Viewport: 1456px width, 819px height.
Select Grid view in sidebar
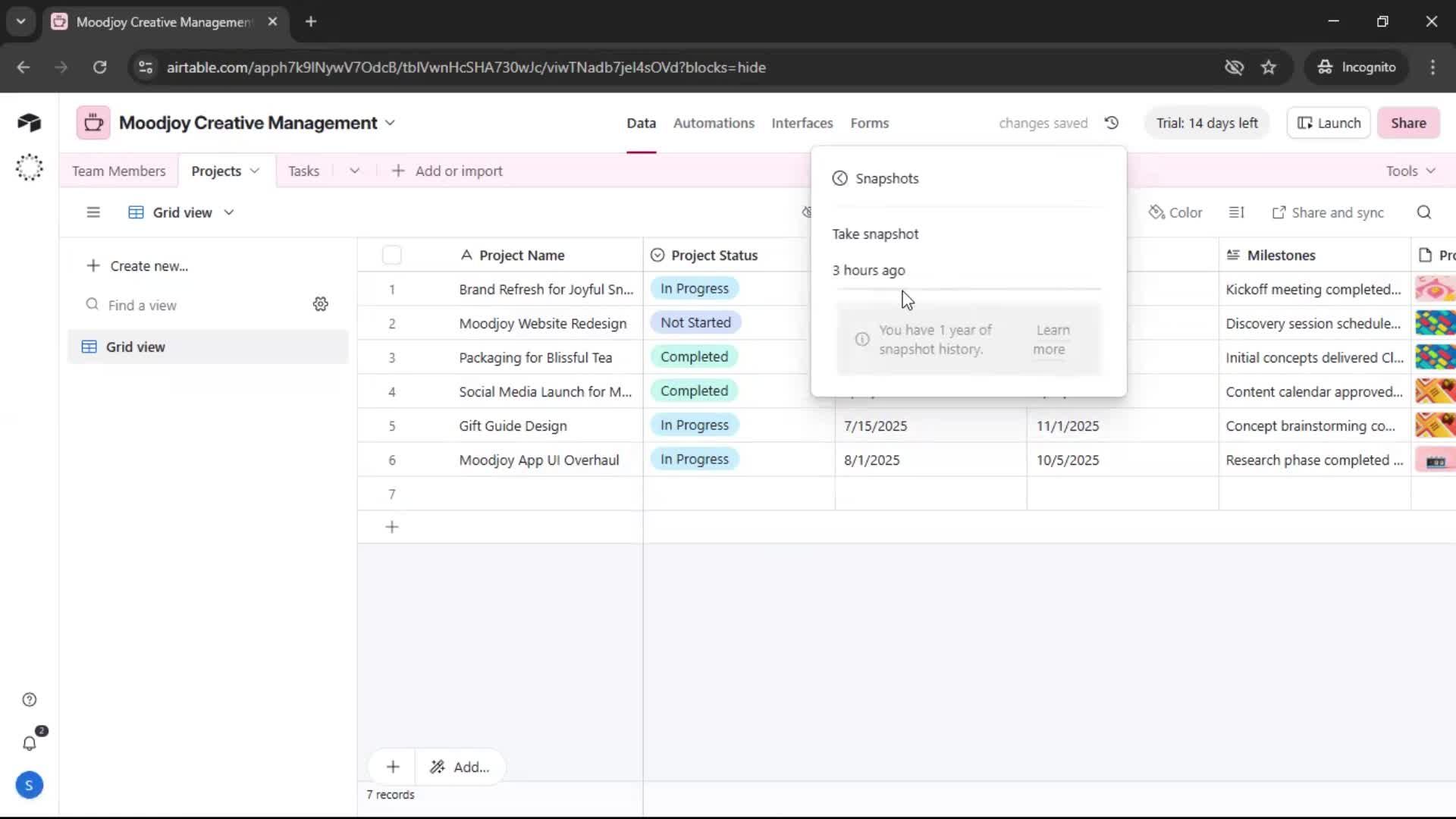pyautogui.click(x=208, y=347)
